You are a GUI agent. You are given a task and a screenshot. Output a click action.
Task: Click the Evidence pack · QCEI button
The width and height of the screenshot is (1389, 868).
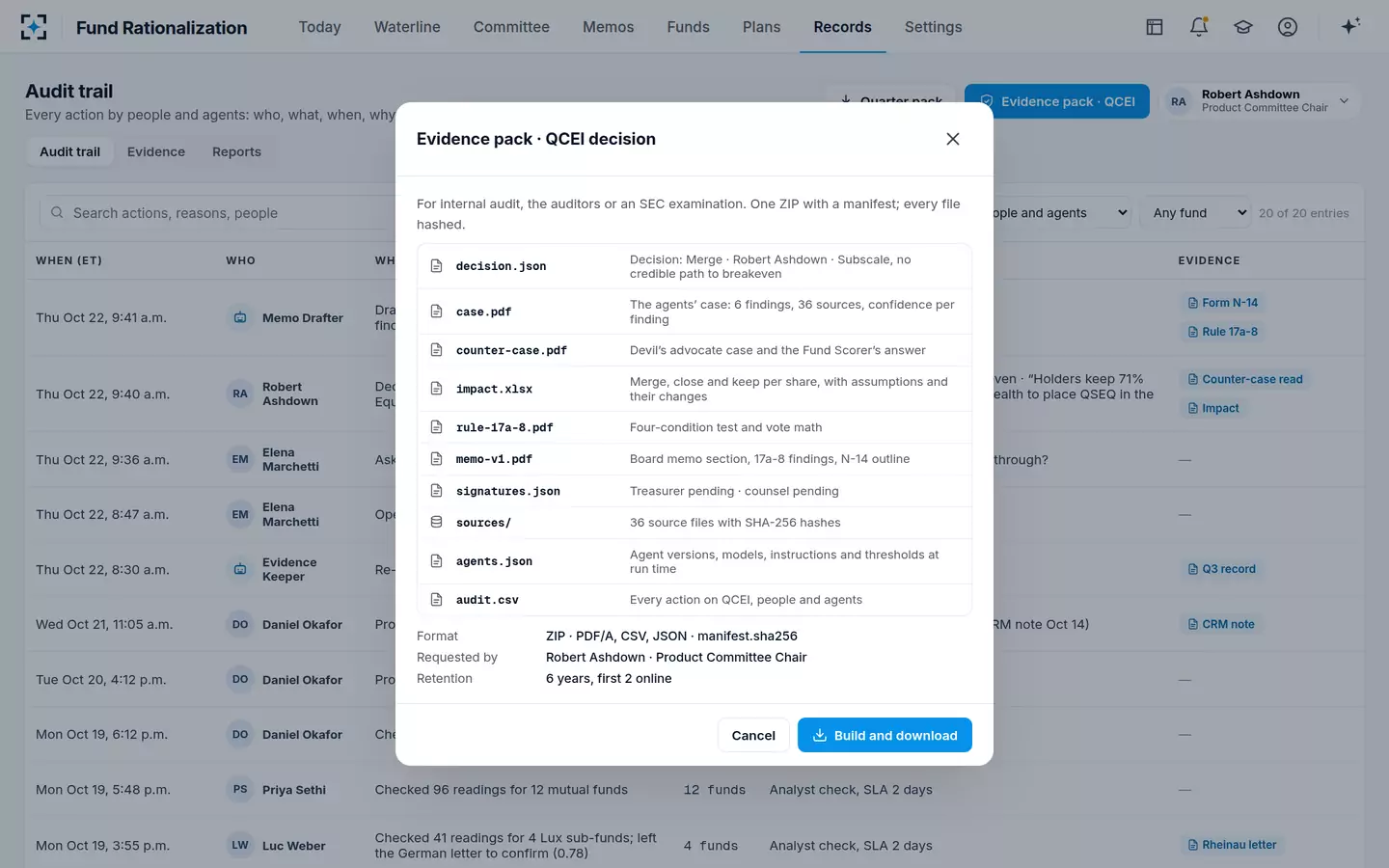coord(1057,101)
